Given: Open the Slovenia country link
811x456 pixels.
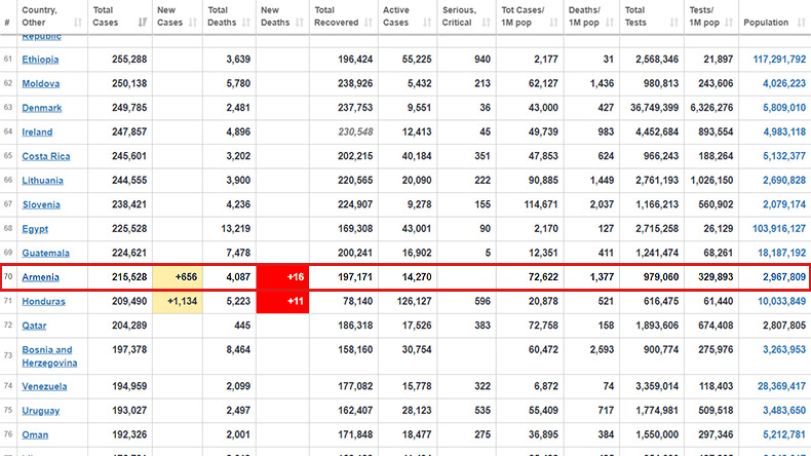Looking at the screenshot, I should (x=41, y=205).
